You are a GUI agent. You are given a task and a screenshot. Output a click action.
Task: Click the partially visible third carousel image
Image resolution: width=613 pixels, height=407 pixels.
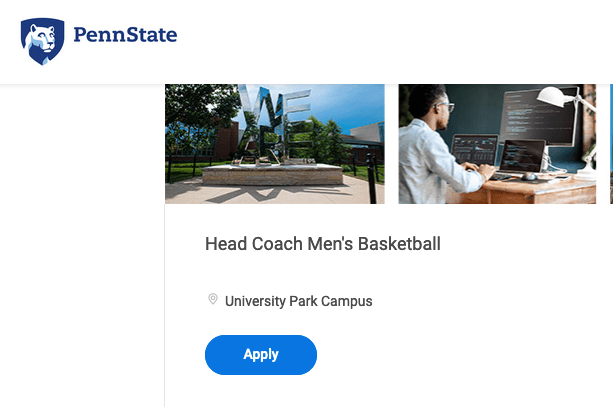coord(611,144)
